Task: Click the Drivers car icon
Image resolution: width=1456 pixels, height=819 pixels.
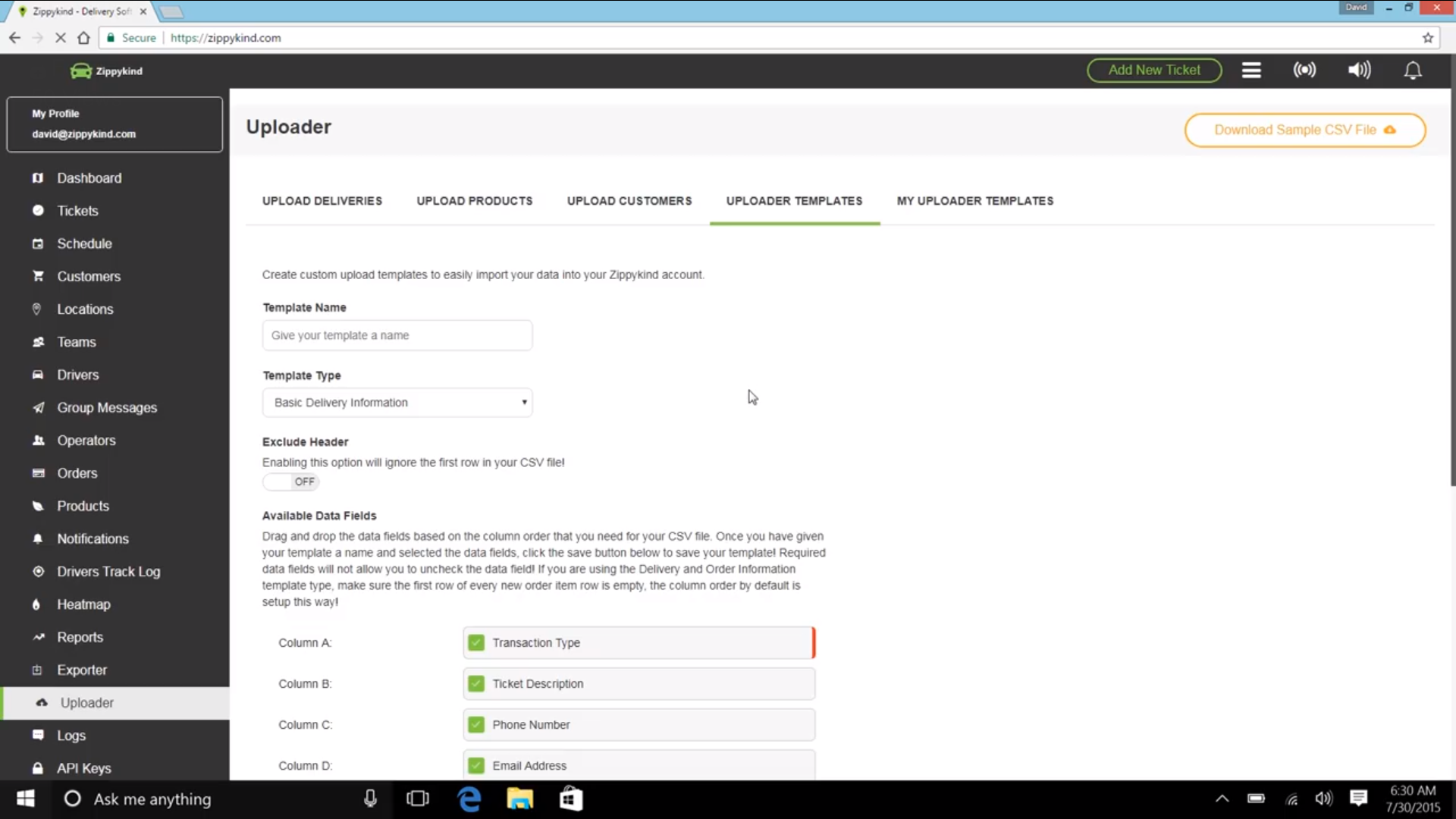Action: tap(38, 375)
